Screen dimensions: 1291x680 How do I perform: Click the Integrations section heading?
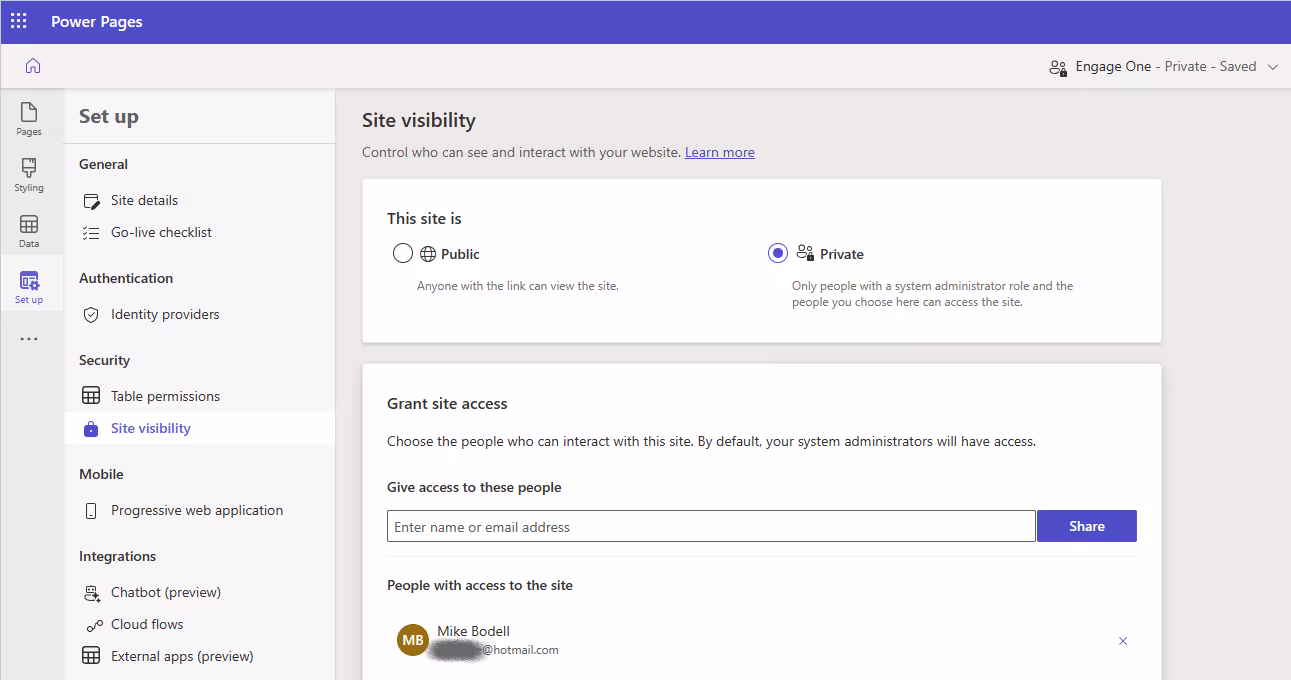click(x=118, y=556)
